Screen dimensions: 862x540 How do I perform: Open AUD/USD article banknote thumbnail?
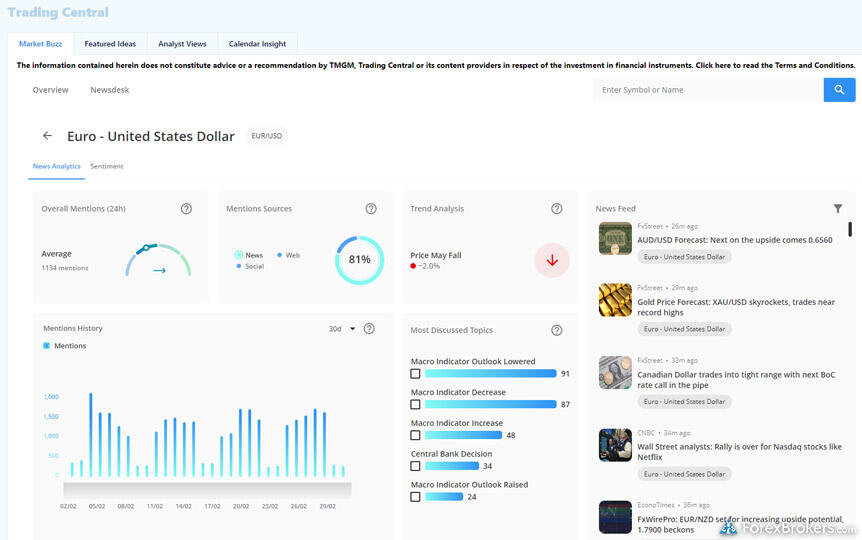pyautogui.click(x=615, y=238)
